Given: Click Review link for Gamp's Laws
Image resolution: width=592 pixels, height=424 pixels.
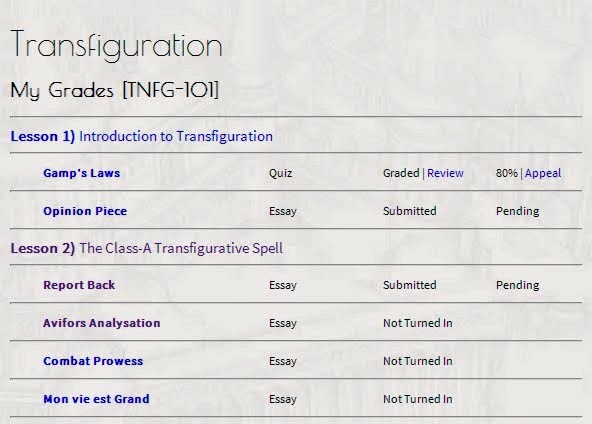Looking at the screenshot, I should click(445, 173).
